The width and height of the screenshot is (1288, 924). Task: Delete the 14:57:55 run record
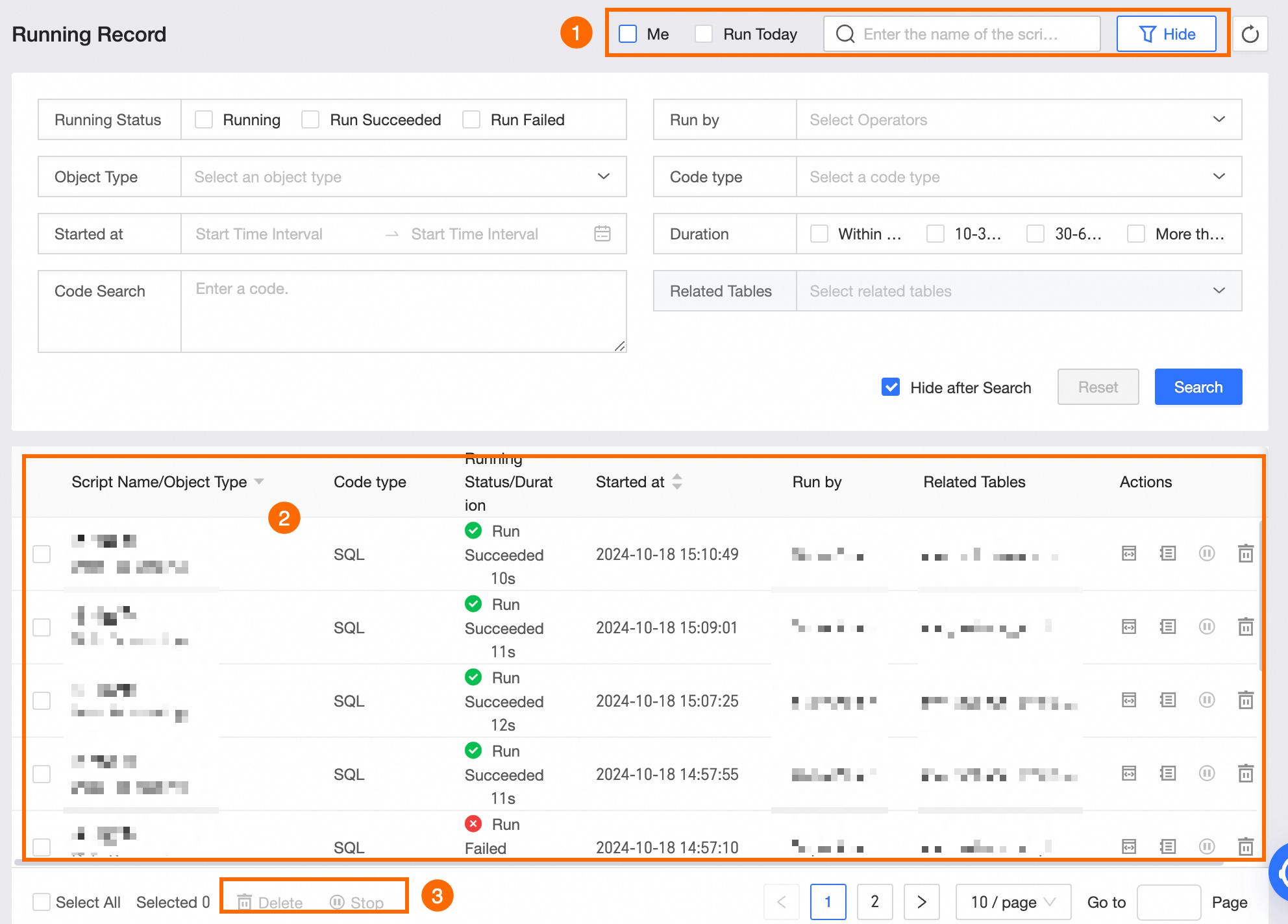point(1245,773)
